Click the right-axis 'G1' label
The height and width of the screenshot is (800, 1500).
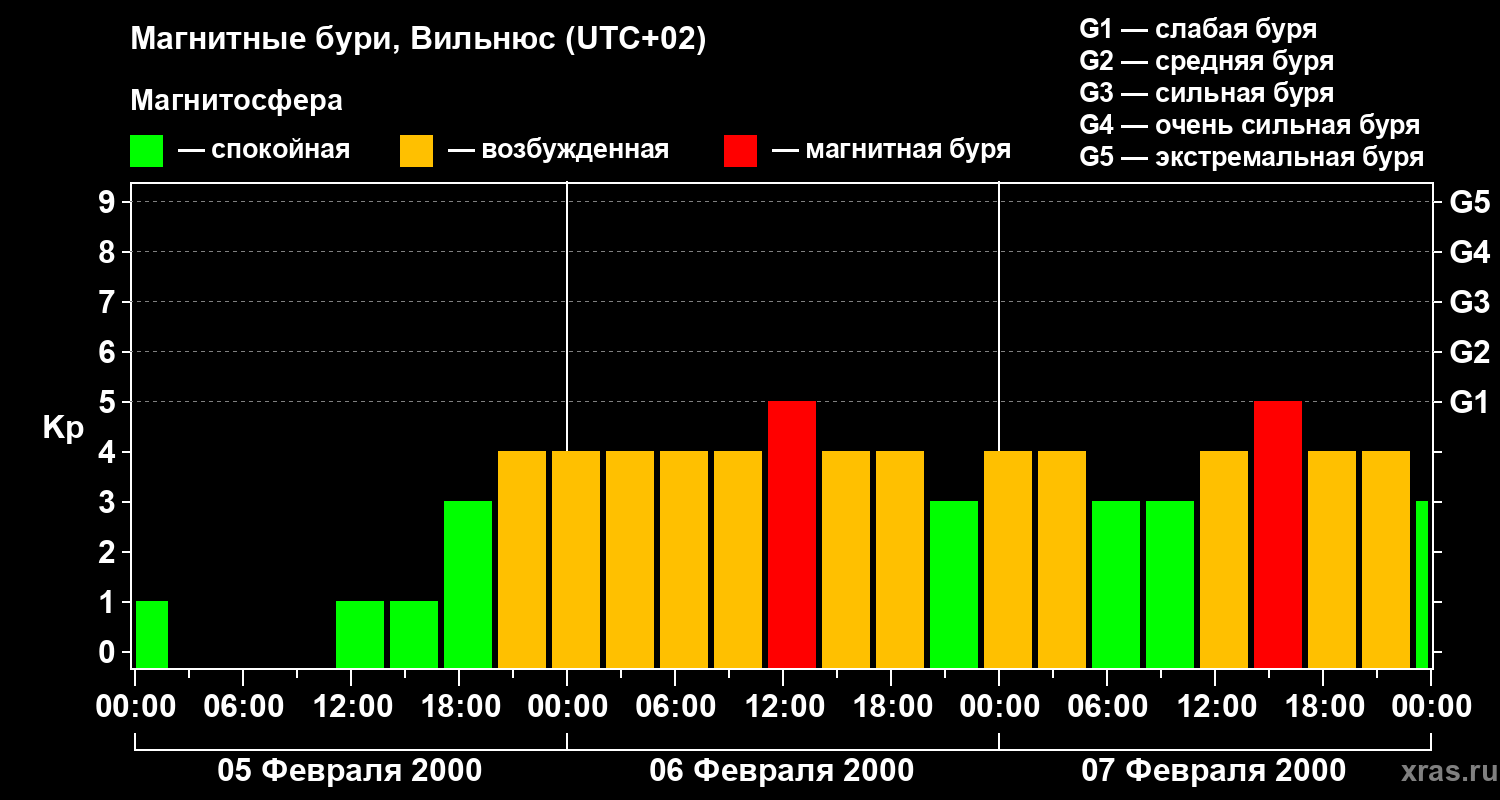click(x=1469, y=402)
